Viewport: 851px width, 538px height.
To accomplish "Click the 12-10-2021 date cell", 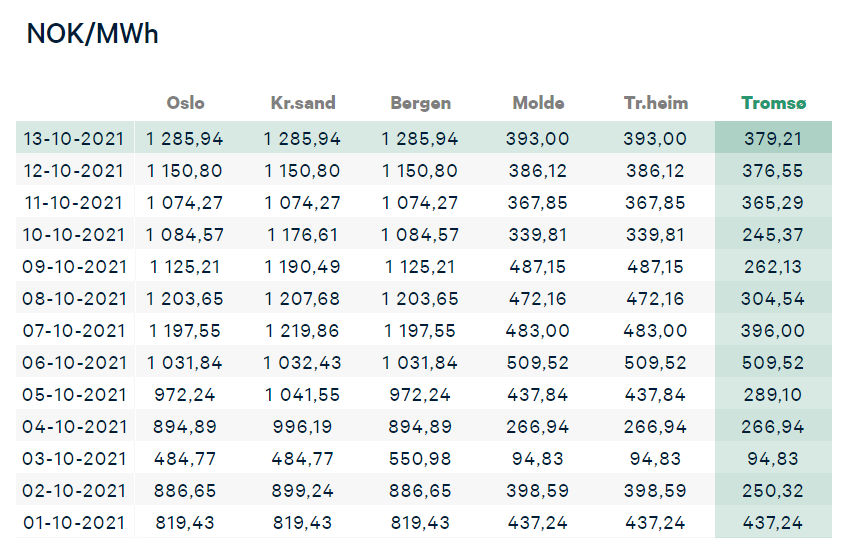I will (x=74, y=171).
